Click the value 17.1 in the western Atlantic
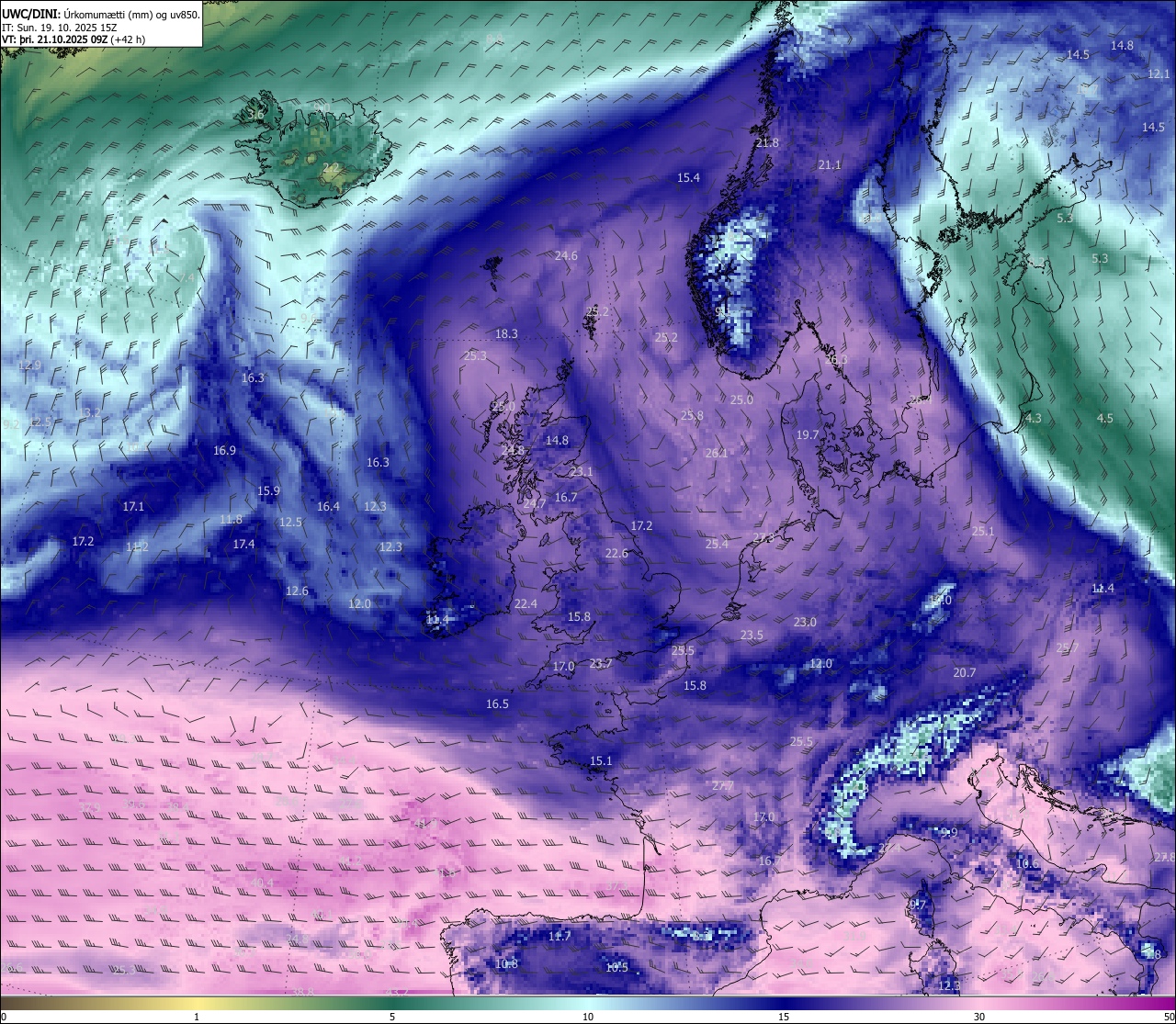 (133, 506)
